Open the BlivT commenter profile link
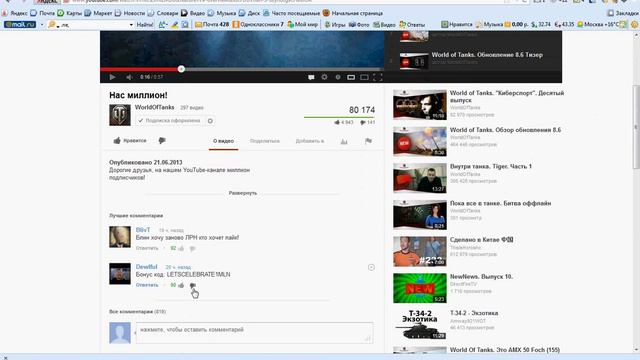 click(143, 230)
